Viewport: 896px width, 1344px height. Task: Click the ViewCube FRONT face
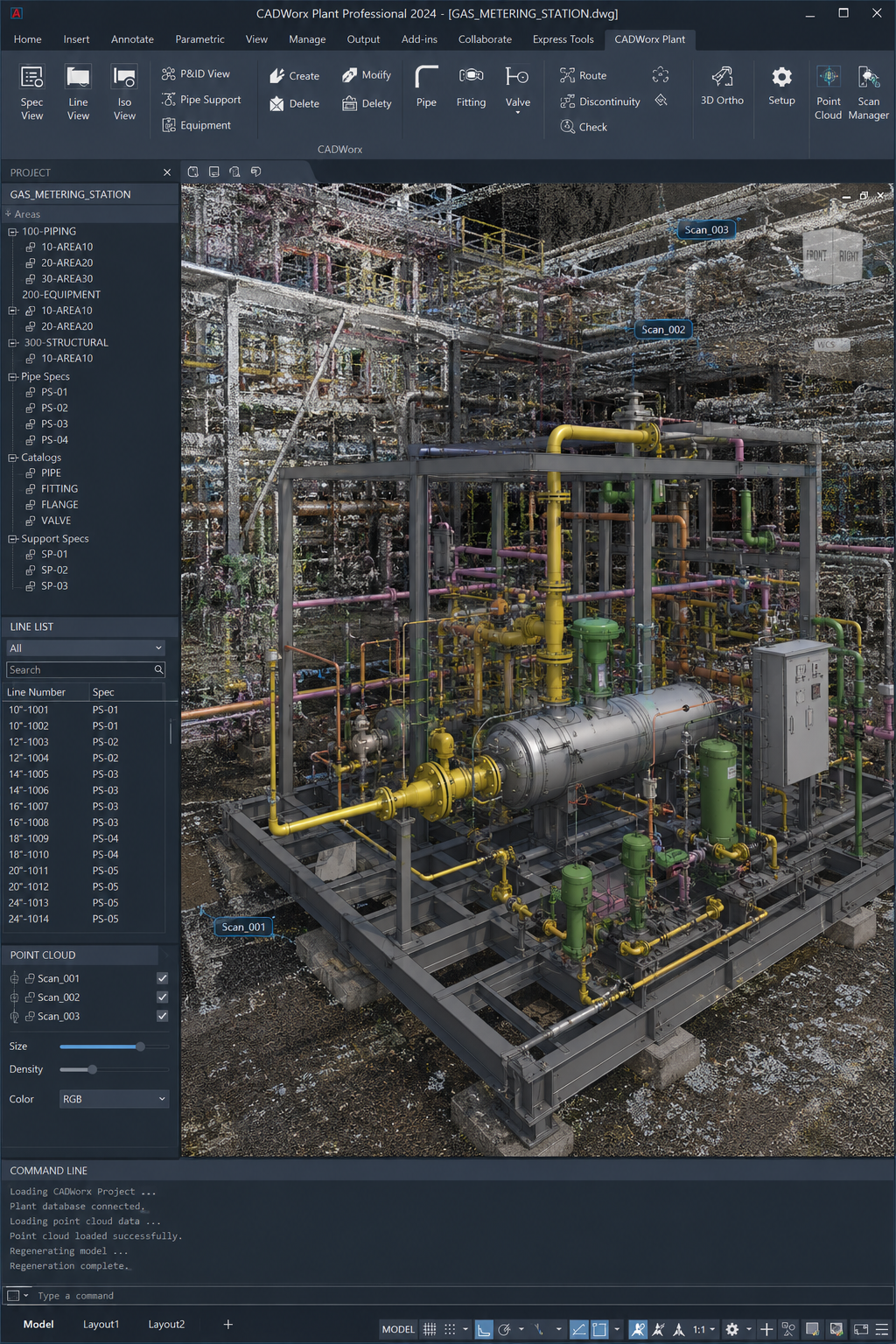point(816,255)
